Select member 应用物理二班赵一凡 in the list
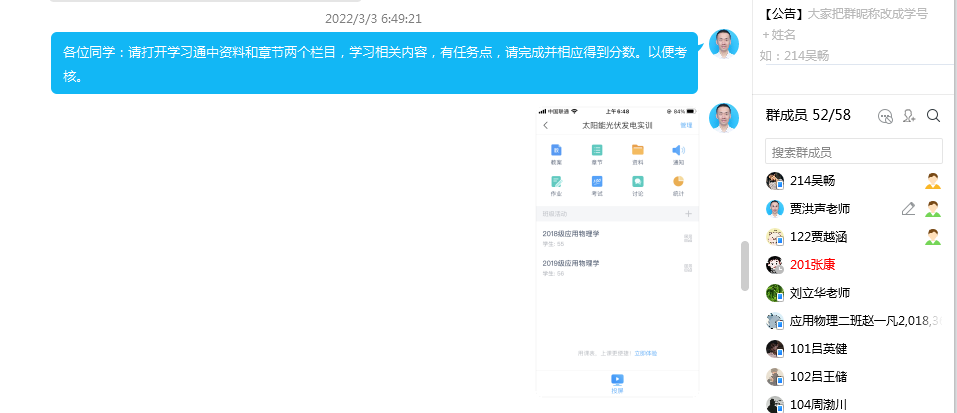Image resolution: width=957 pixels, height=413 pixels. 850,321
